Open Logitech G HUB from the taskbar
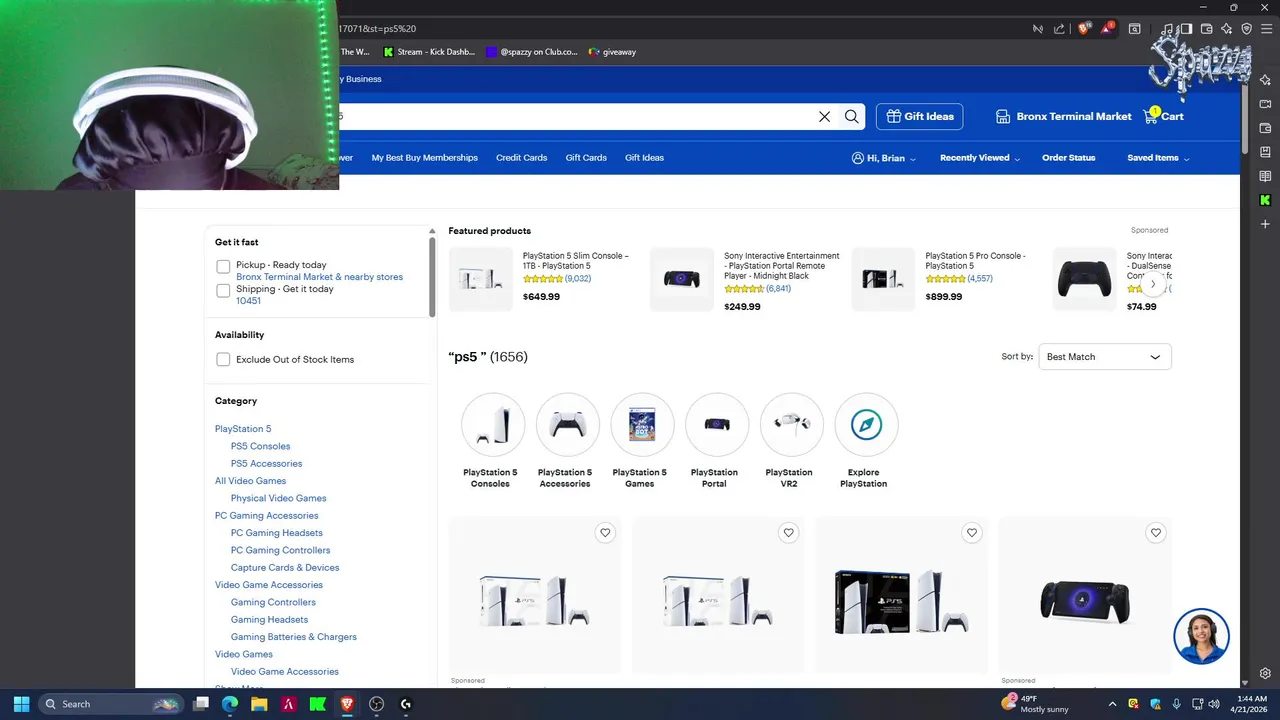Screen dimensions: 1280x720 pos(405,704)
